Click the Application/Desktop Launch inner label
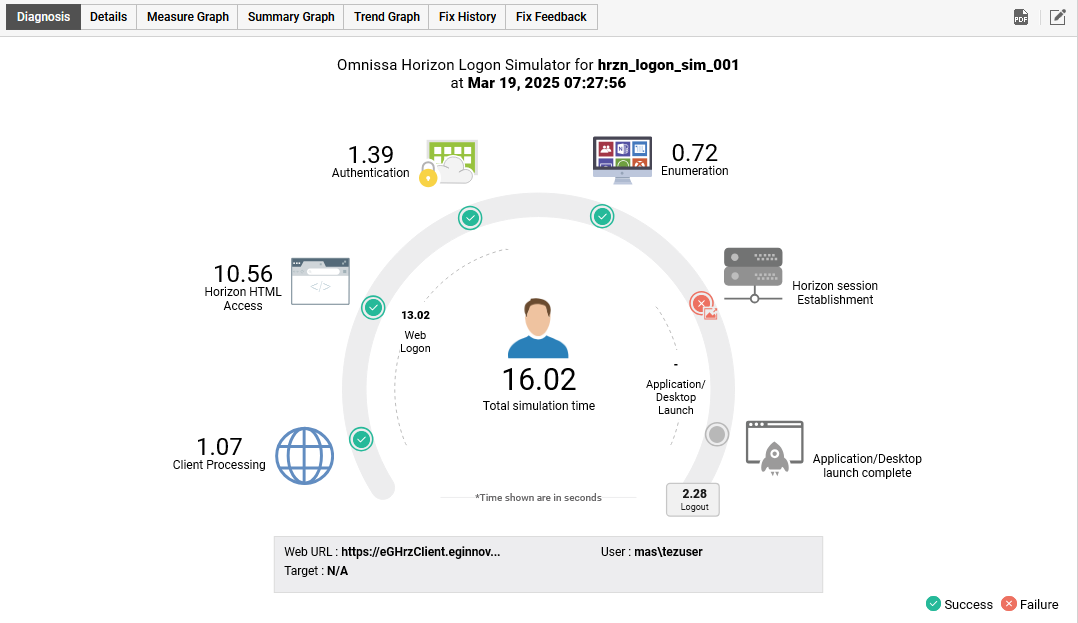1078x623 pixels. tap(676, 397)
